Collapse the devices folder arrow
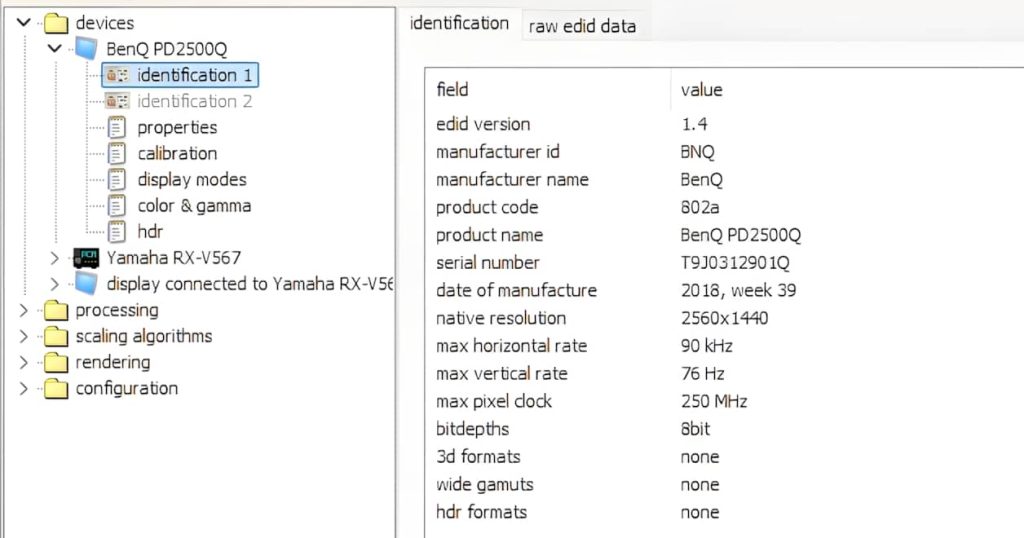Screen dimensions: 1024x538 [x=24, y=23]
